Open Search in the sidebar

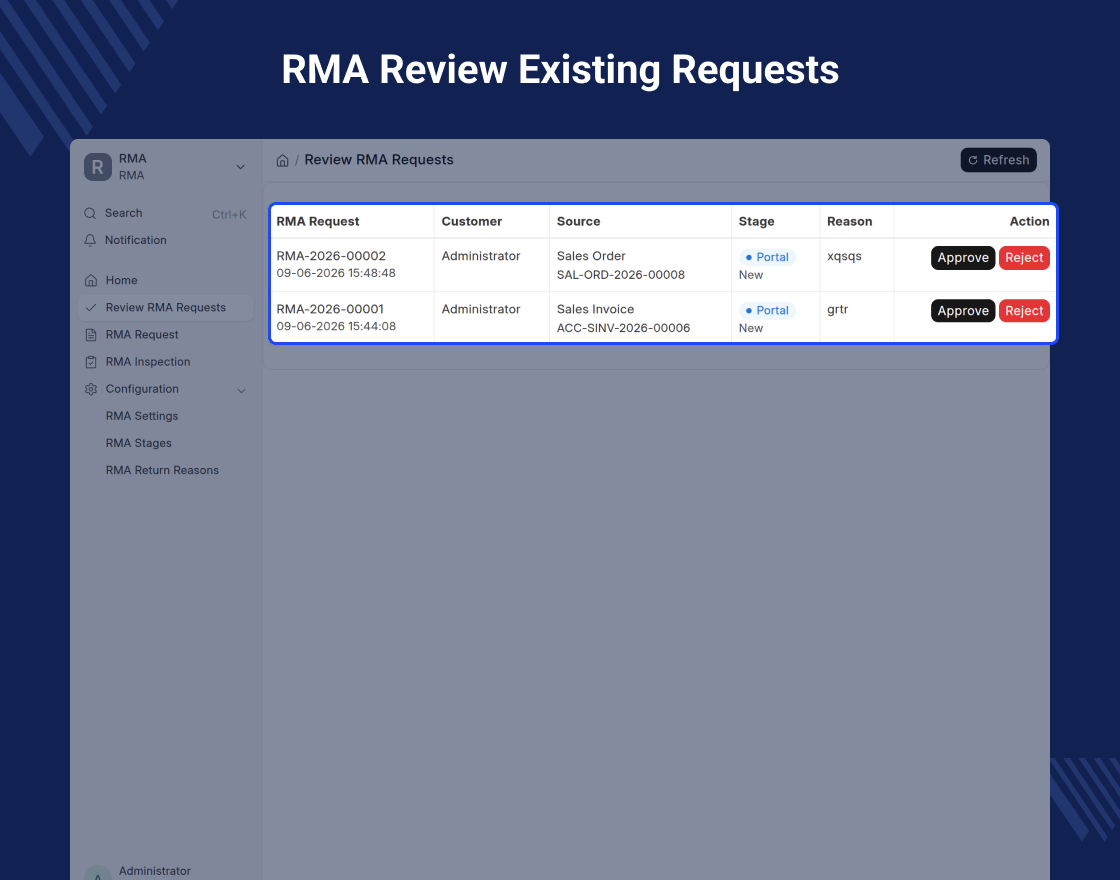(166, 214)
